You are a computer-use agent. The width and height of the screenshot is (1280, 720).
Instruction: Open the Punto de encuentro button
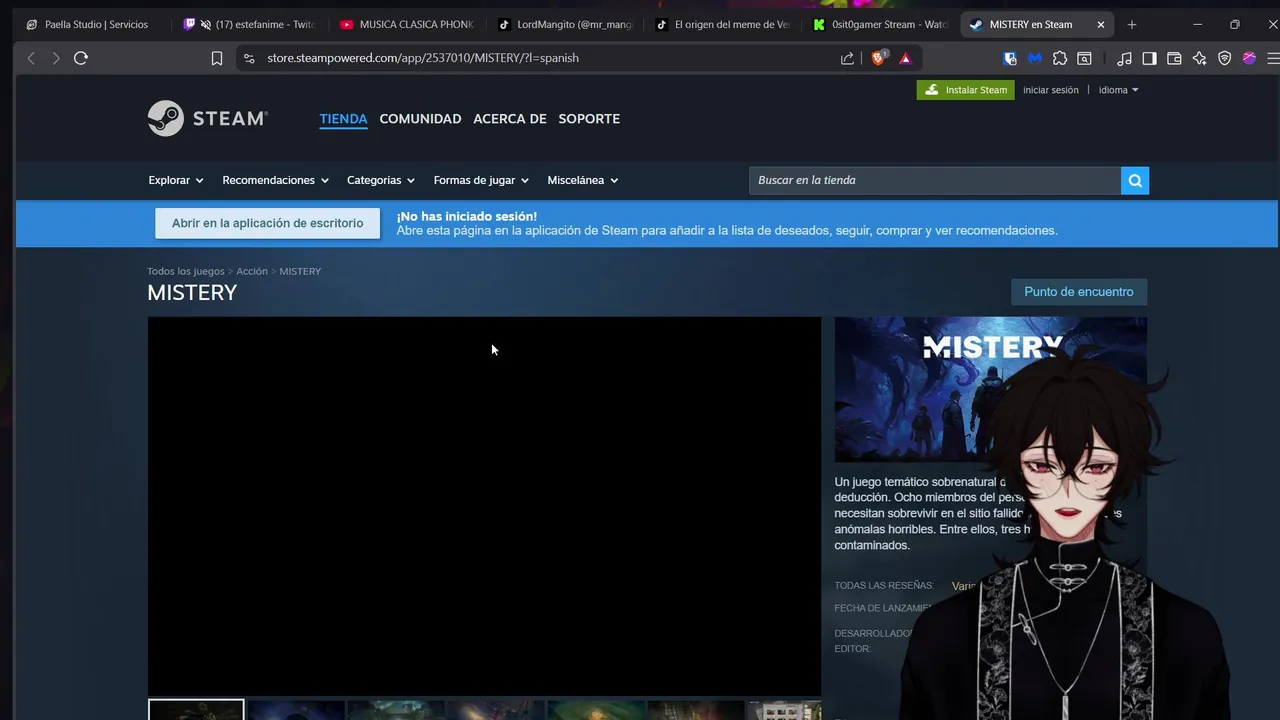click(1079, 292)
